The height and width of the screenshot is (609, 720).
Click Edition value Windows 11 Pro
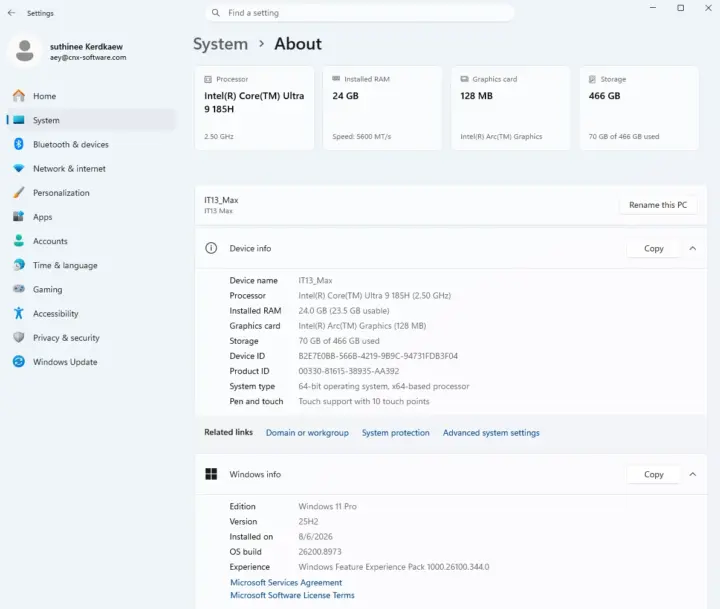point(327,506)
